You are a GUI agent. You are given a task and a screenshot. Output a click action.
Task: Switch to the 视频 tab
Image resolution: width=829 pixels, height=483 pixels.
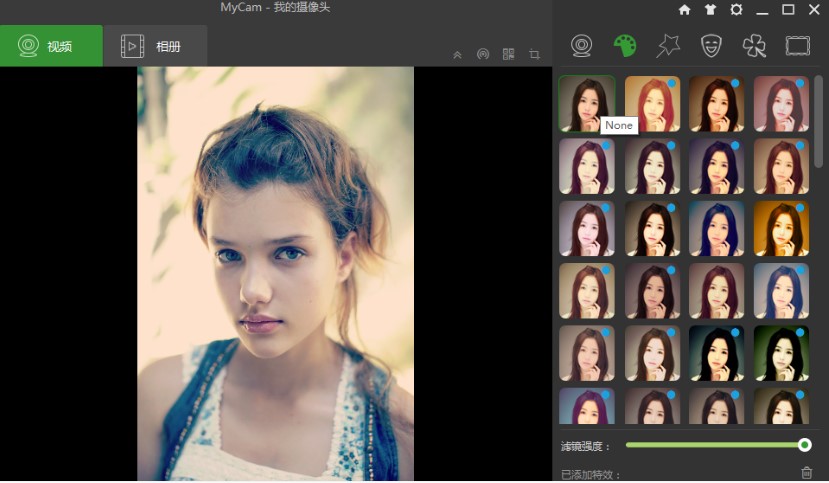pyautogui.click(x=51, y=46)
